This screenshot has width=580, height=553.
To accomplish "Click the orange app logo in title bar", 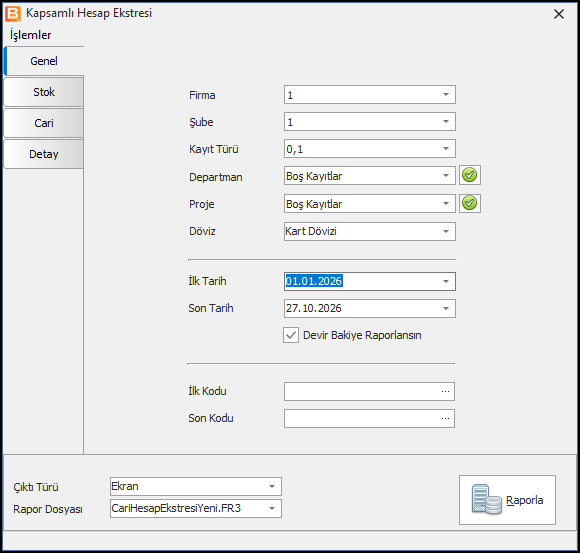I will (x=13, y=14).
